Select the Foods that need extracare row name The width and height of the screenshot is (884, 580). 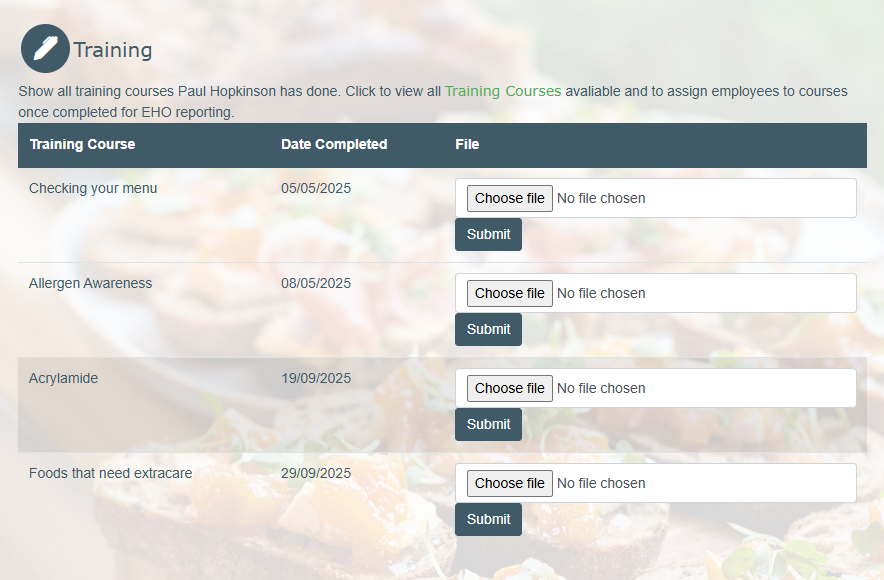tap(110, 473)
